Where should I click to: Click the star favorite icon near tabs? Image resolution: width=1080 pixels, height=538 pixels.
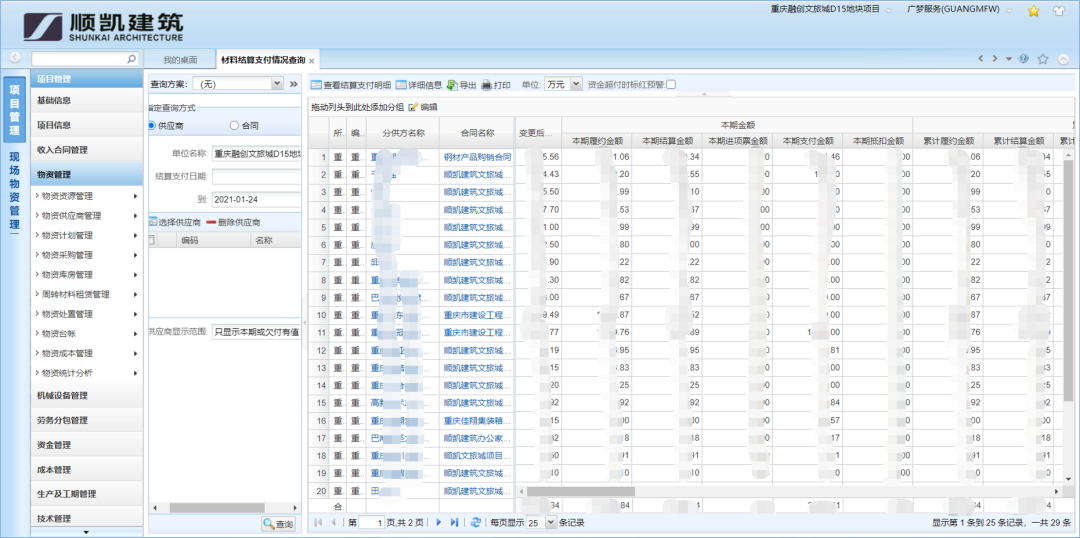click(1043, 59)
